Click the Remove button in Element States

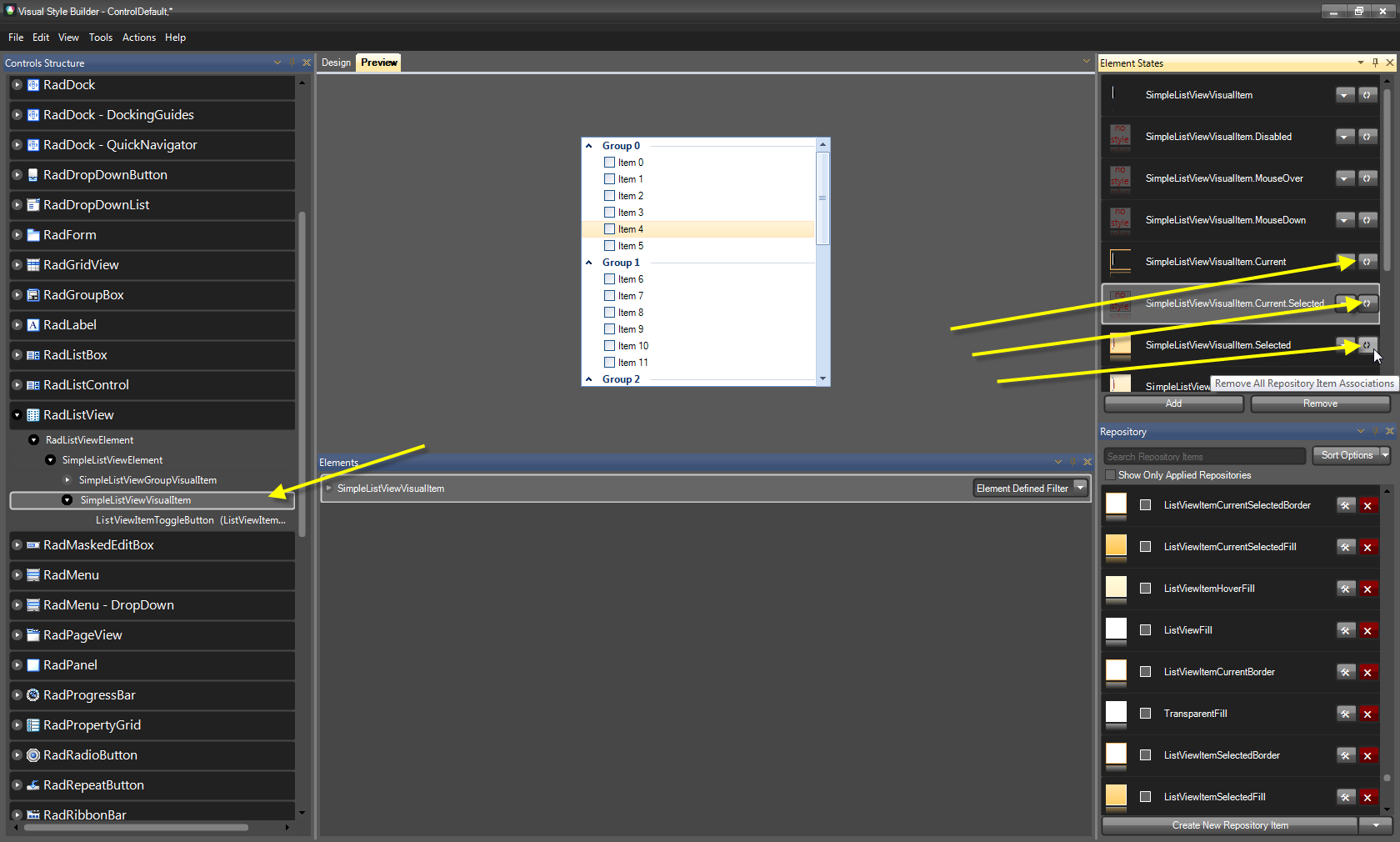coord(1320,403)
